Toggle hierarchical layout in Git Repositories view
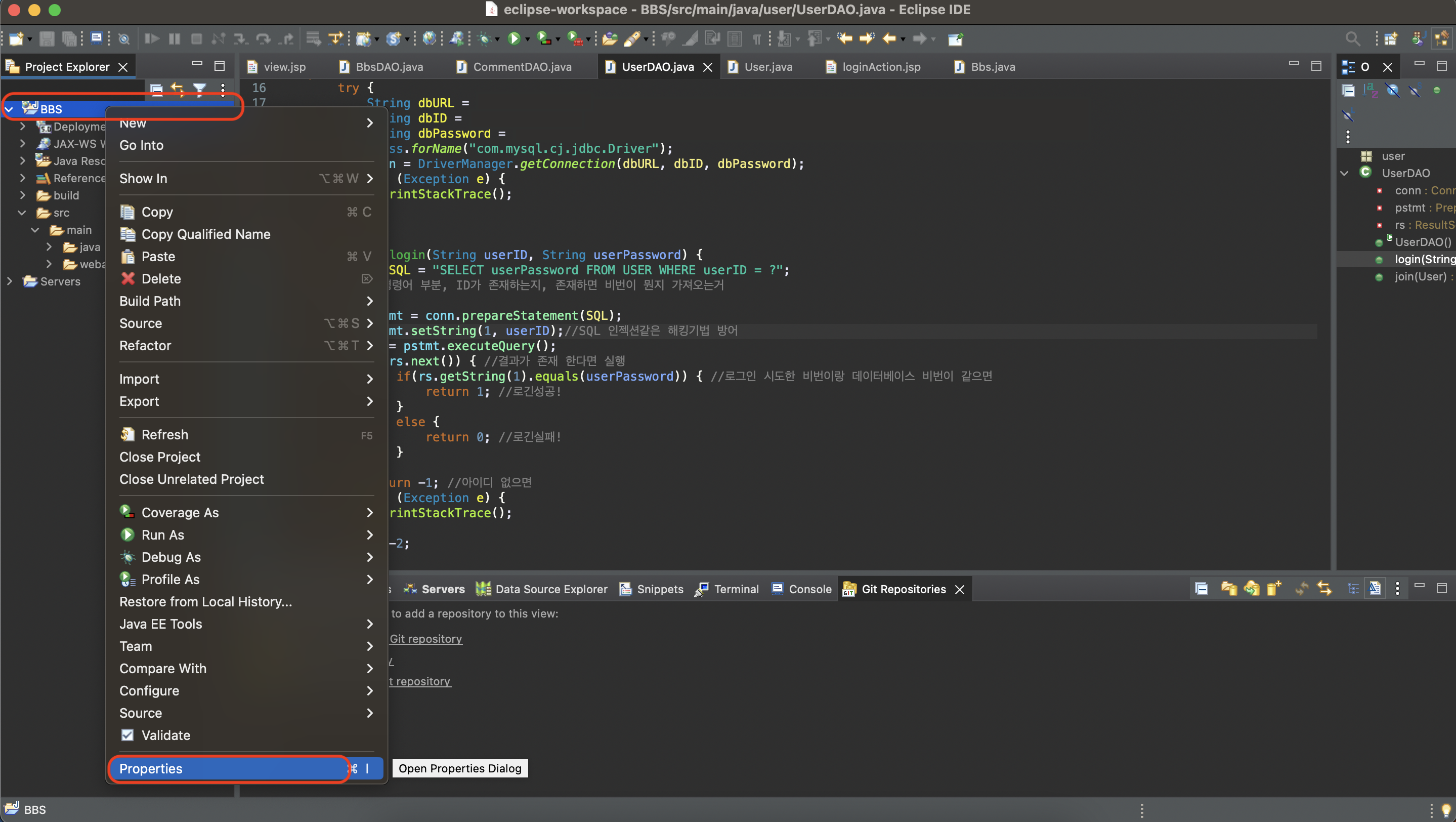Screen dimensions: 1456x822 click(x=1353, y=588)
